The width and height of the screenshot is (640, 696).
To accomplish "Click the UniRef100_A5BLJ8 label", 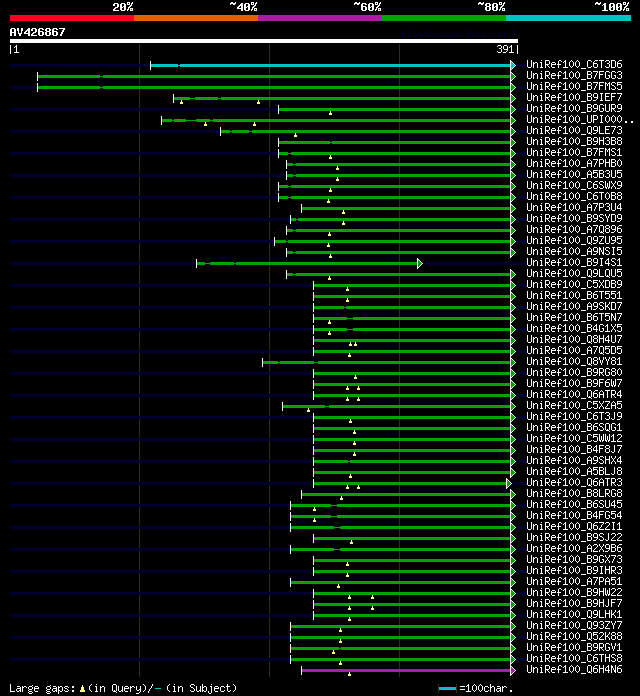I will click(x=574, y=471).
